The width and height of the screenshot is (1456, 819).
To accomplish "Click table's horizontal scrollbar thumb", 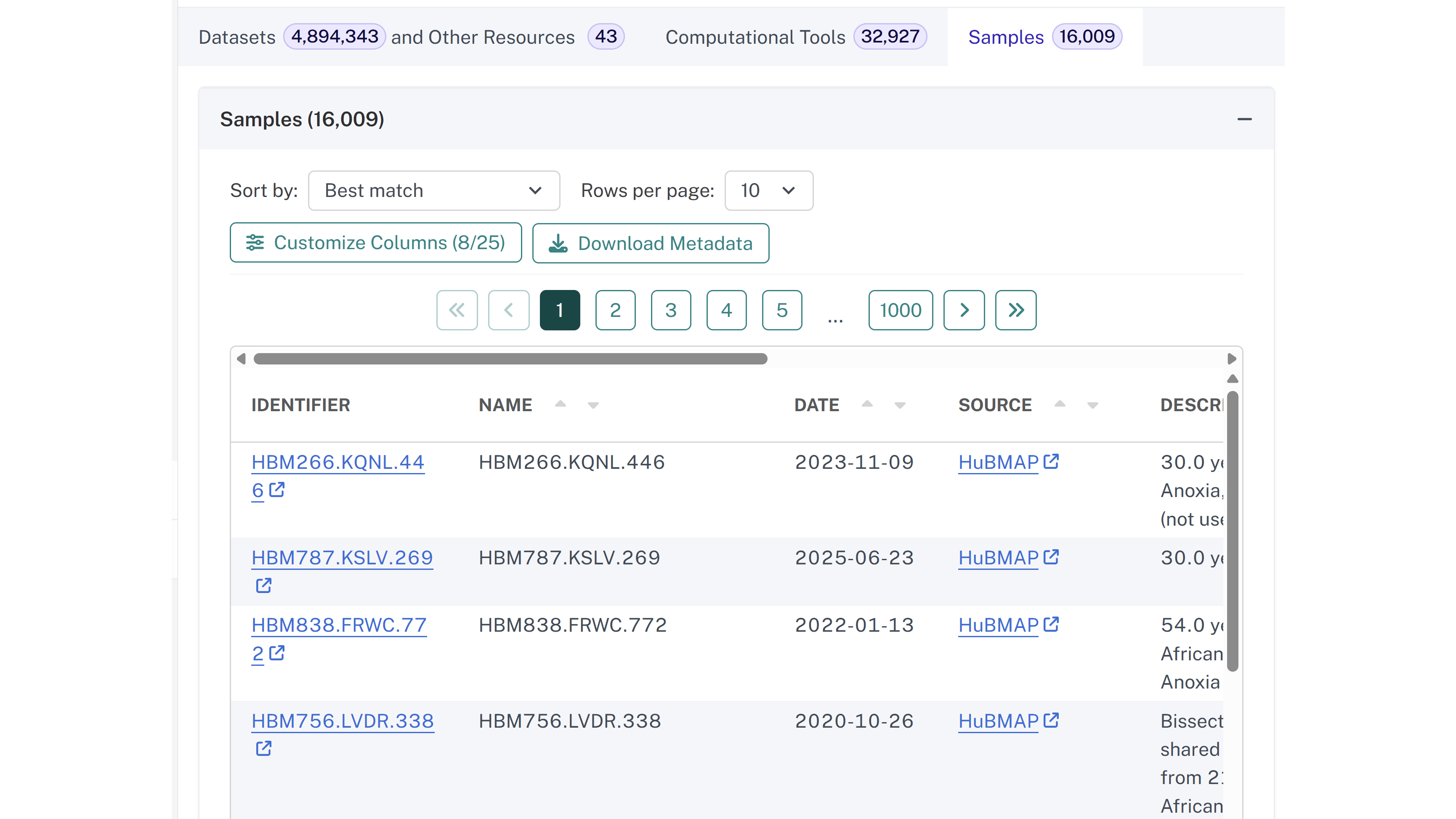I will (510, 359).
